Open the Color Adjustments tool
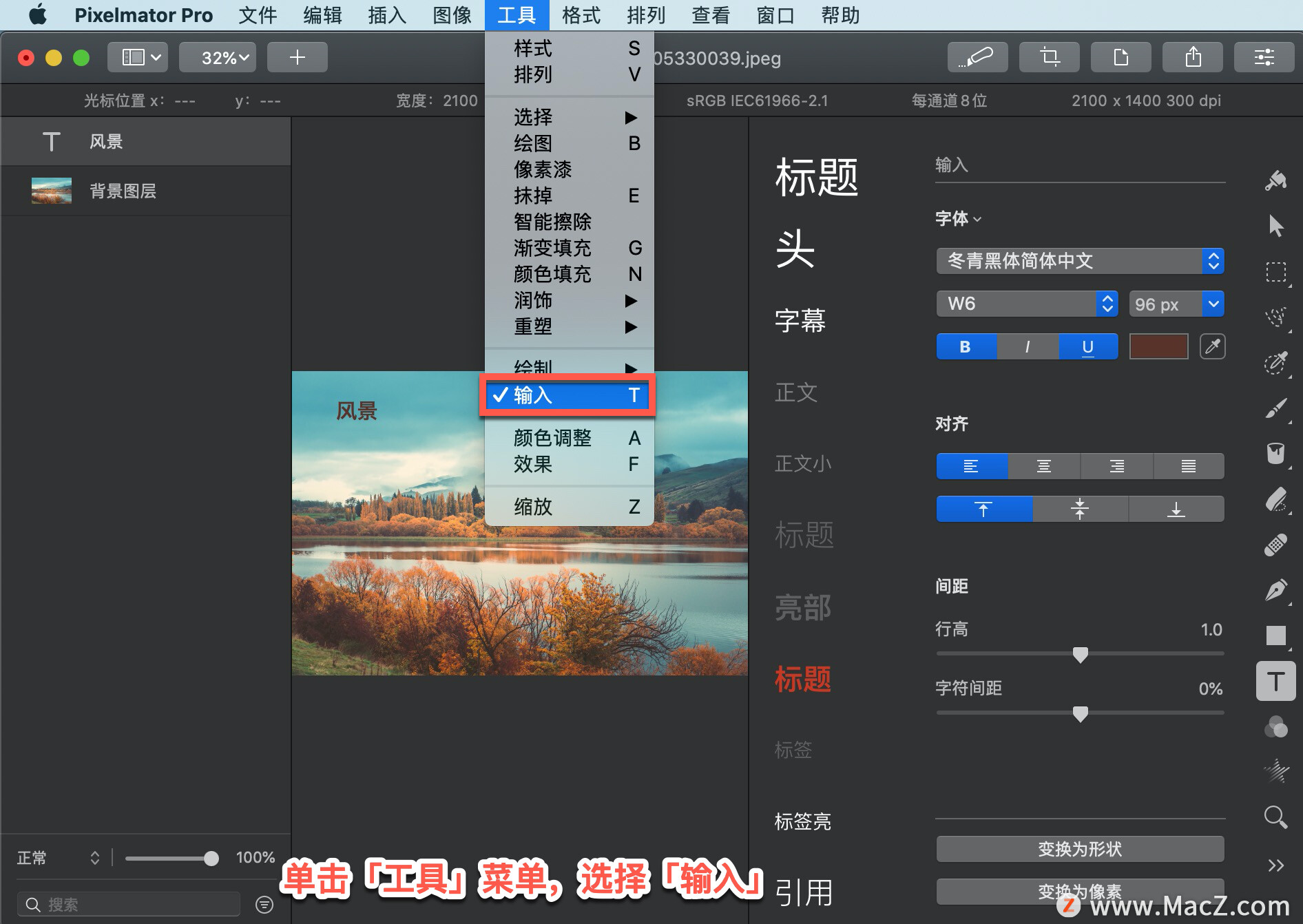Screen dimensions: 1303x924 coord(1275,726)
